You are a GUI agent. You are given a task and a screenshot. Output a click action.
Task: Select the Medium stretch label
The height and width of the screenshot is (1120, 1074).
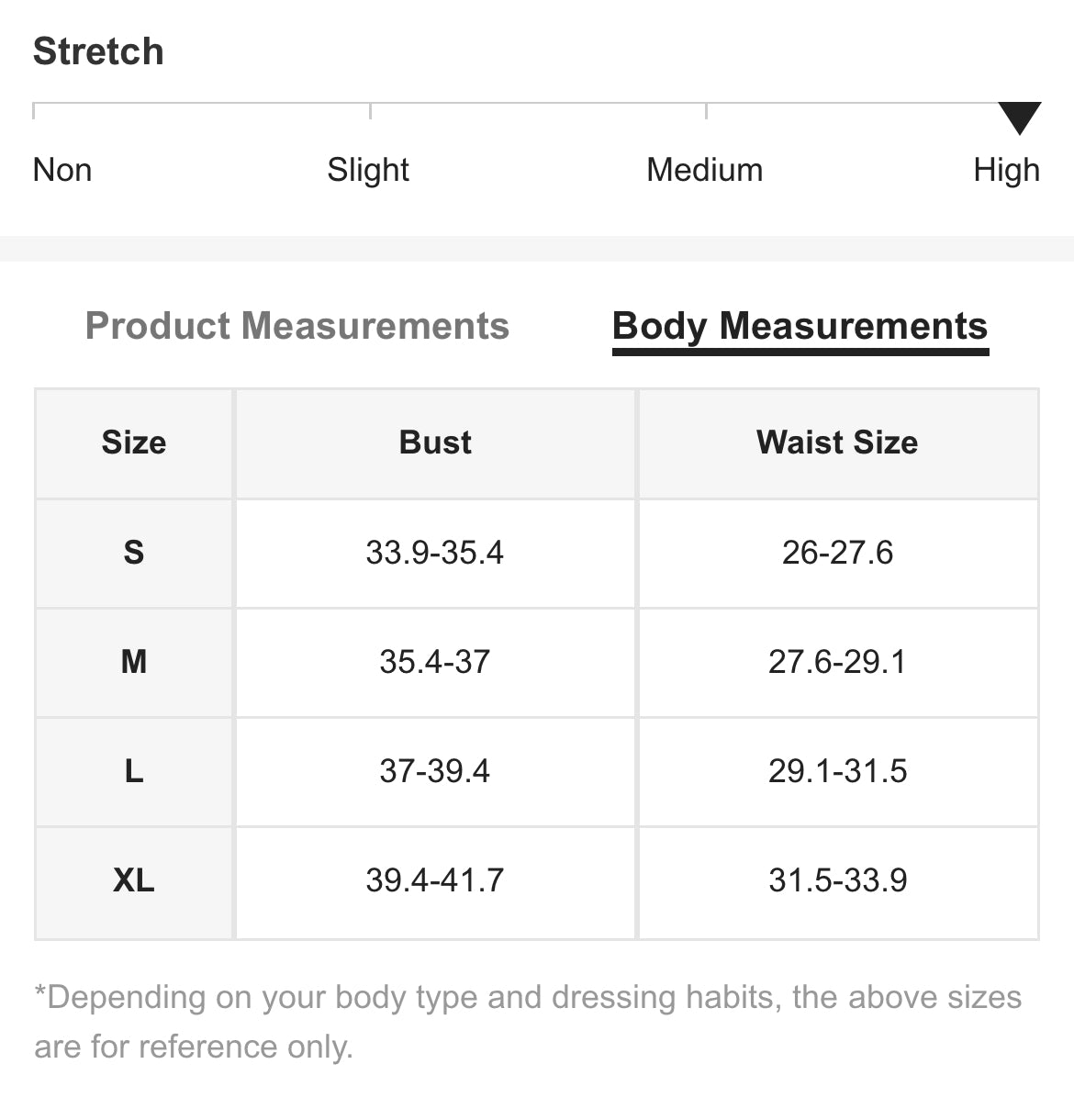click(705, 170)
